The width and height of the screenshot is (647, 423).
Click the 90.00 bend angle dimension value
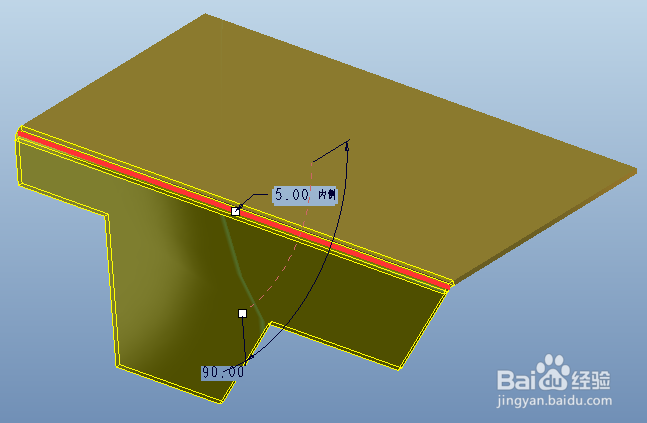tap(223, 372)
